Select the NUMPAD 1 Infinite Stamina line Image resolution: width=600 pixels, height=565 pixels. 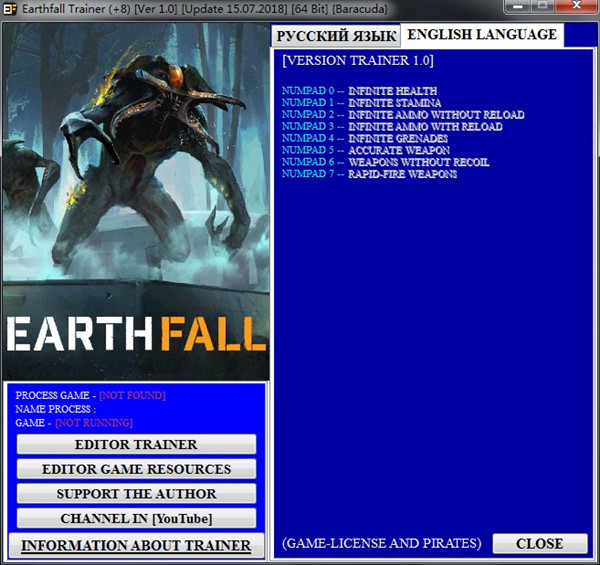pos(361,103)
